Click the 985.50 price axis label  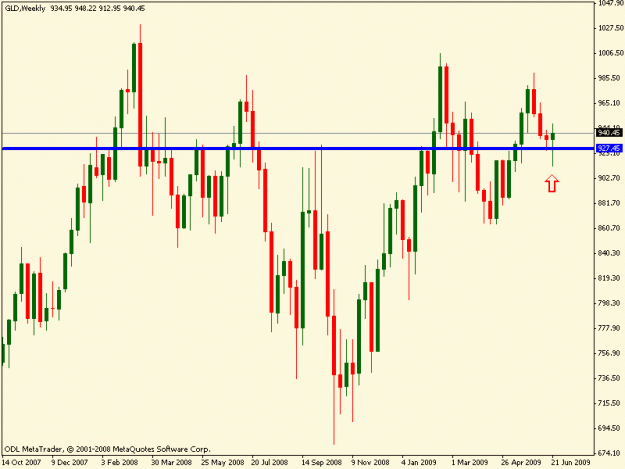point(611,78)
